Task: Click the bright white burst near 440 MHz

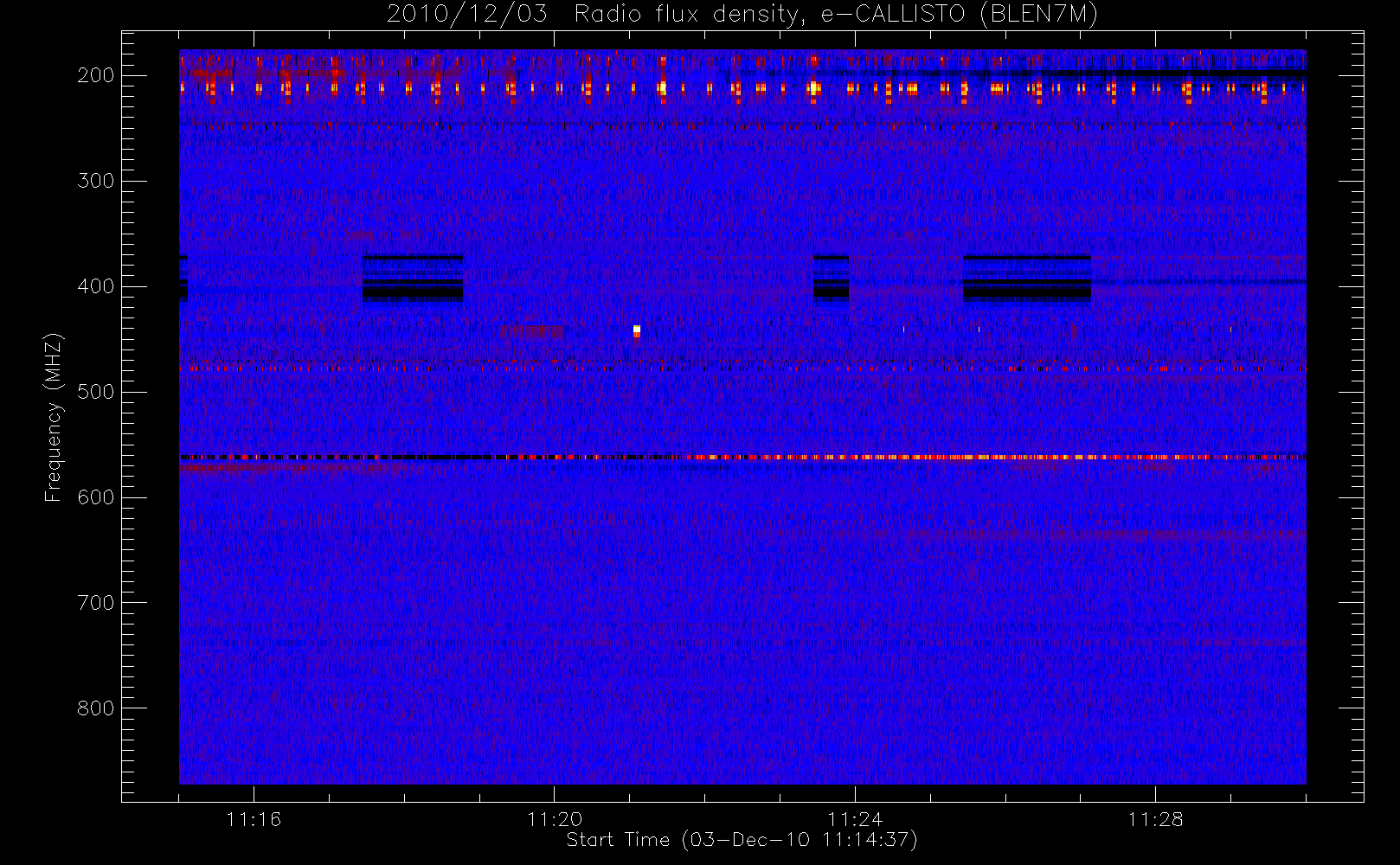Action: (637, 330)
